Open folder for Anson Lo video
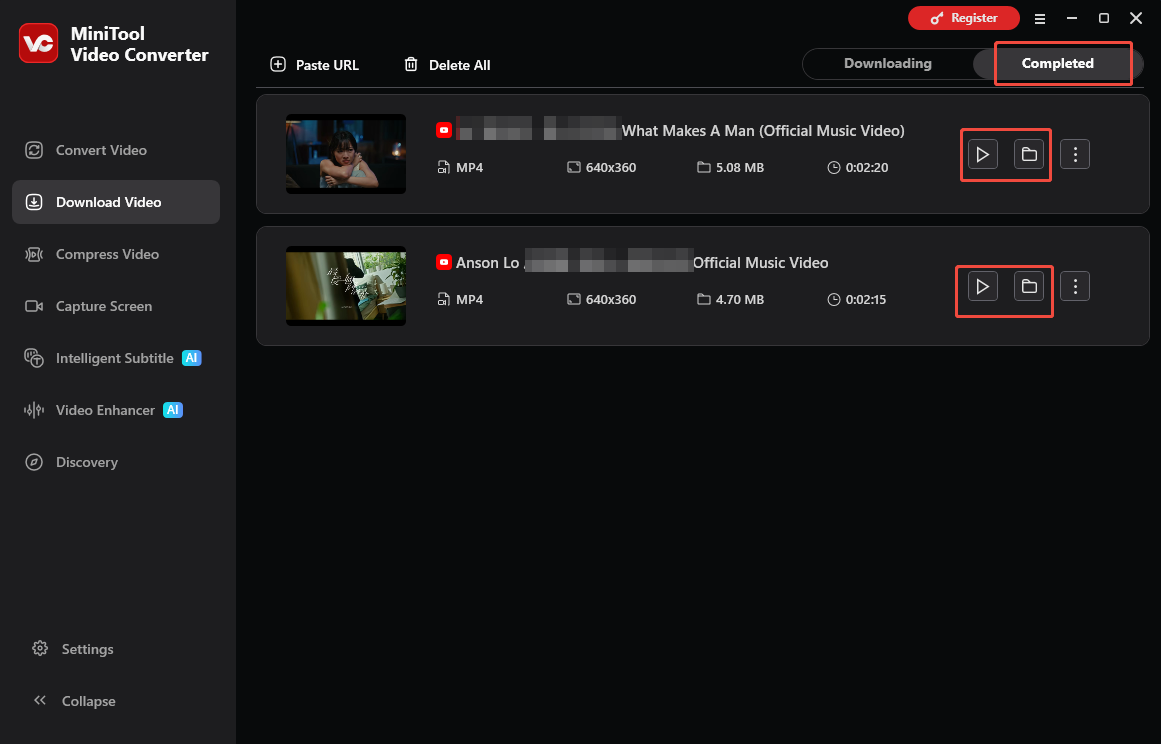 (1029, 286)
